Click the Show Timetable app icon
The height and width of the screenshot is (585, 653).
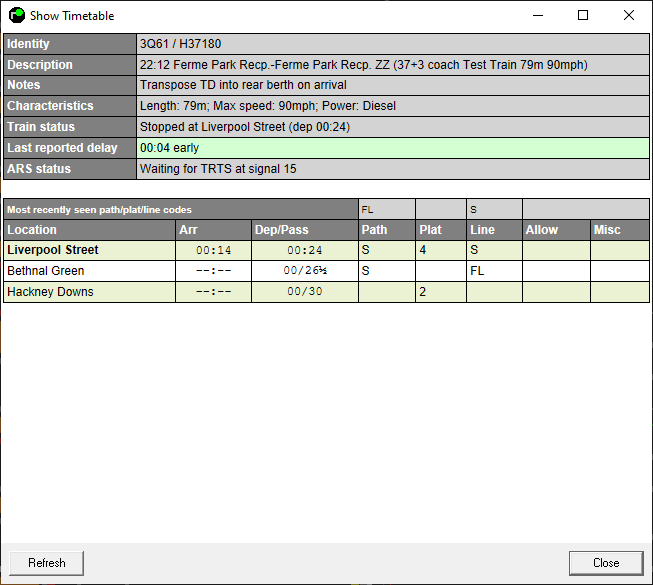coord(17,15)
